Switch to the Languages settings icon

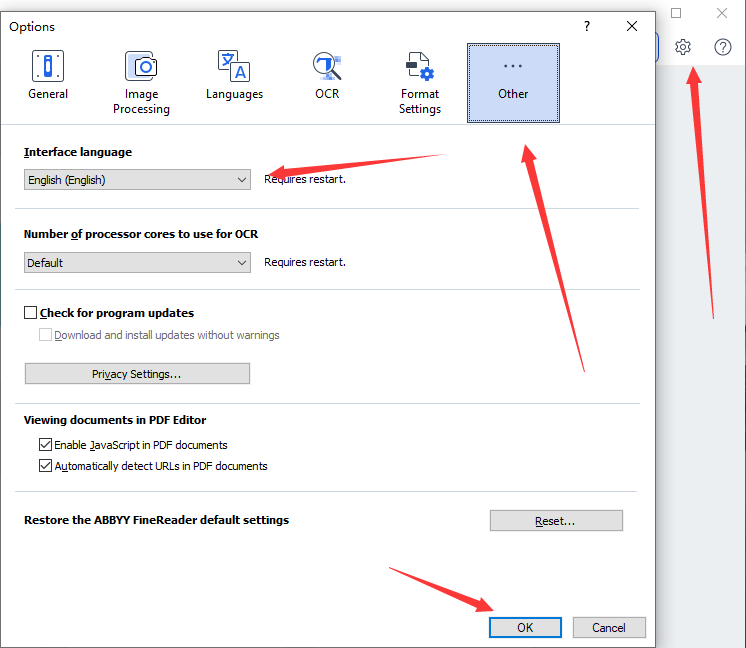[x=234, y=67]
